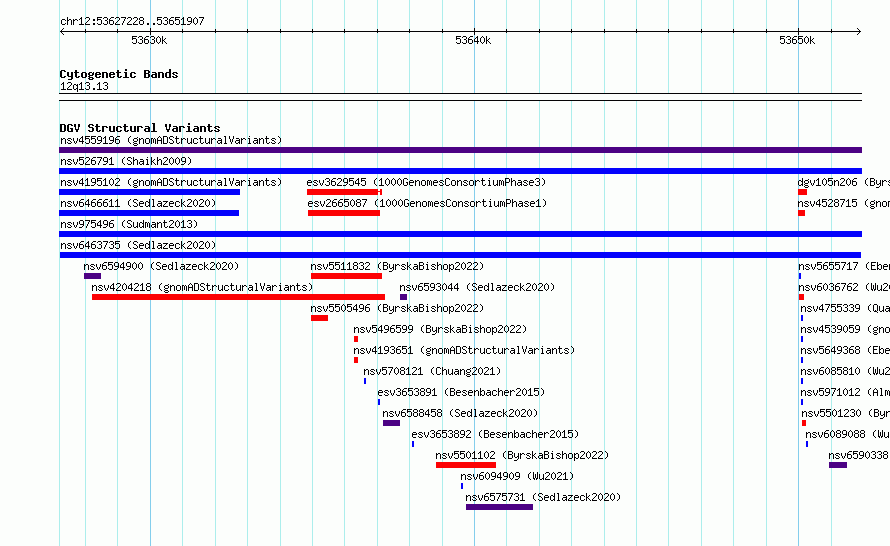Select the nsv6463735 Sedlazeck2020 label
Viewport: 890px width, 546px height.
138,245
